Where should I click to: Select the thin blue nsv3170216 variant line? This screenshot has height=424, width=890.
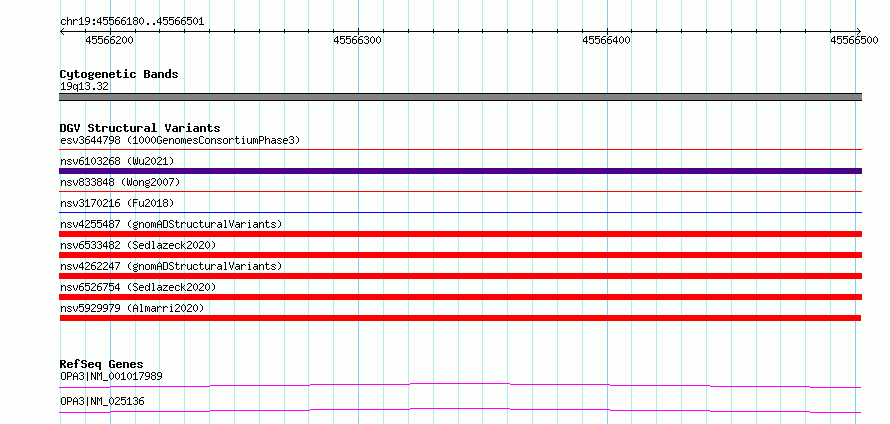[x=461, y=213]
